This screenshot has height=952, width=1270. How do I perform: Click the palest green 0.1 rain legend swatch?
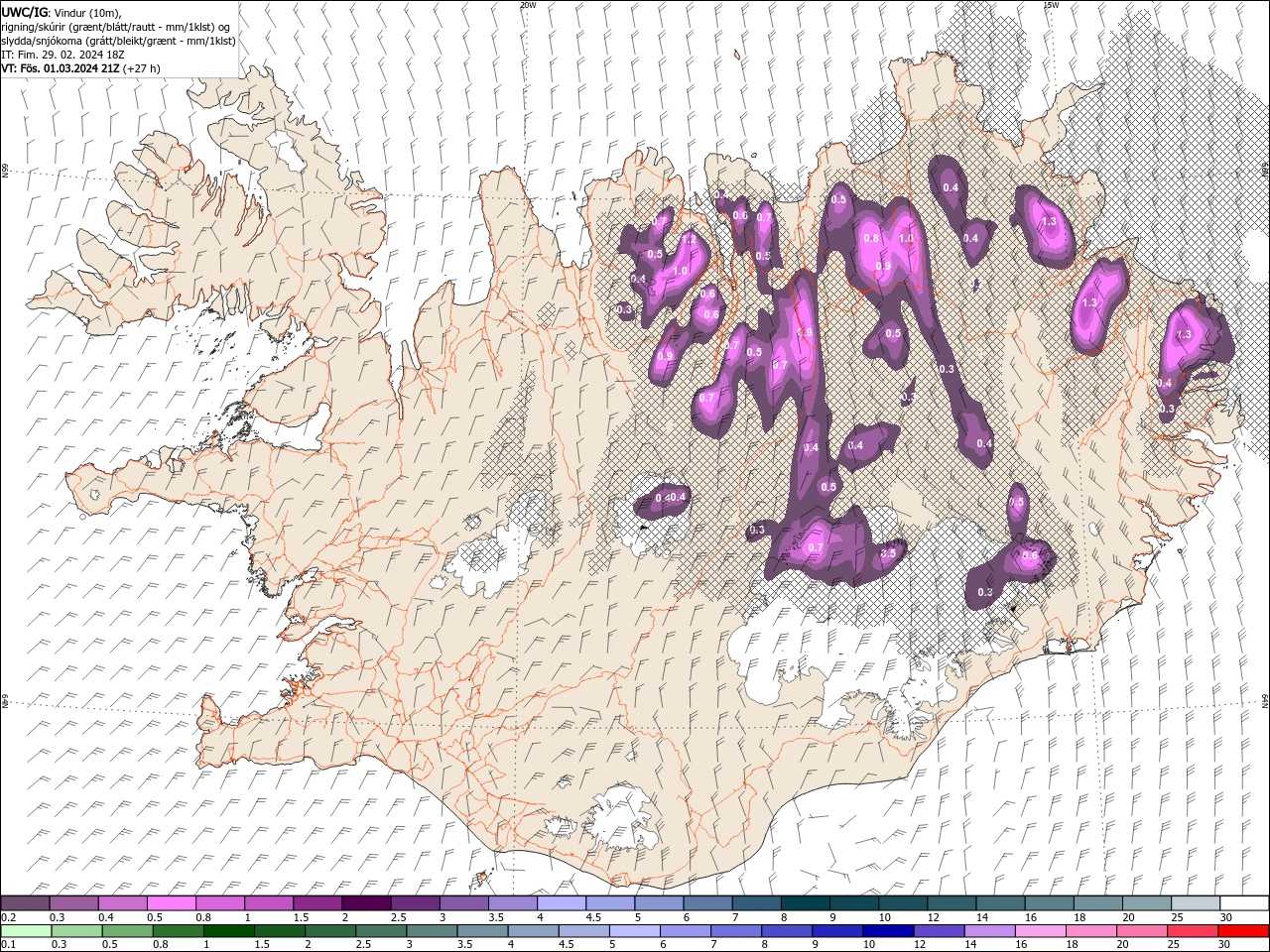[x=26, y=930]
